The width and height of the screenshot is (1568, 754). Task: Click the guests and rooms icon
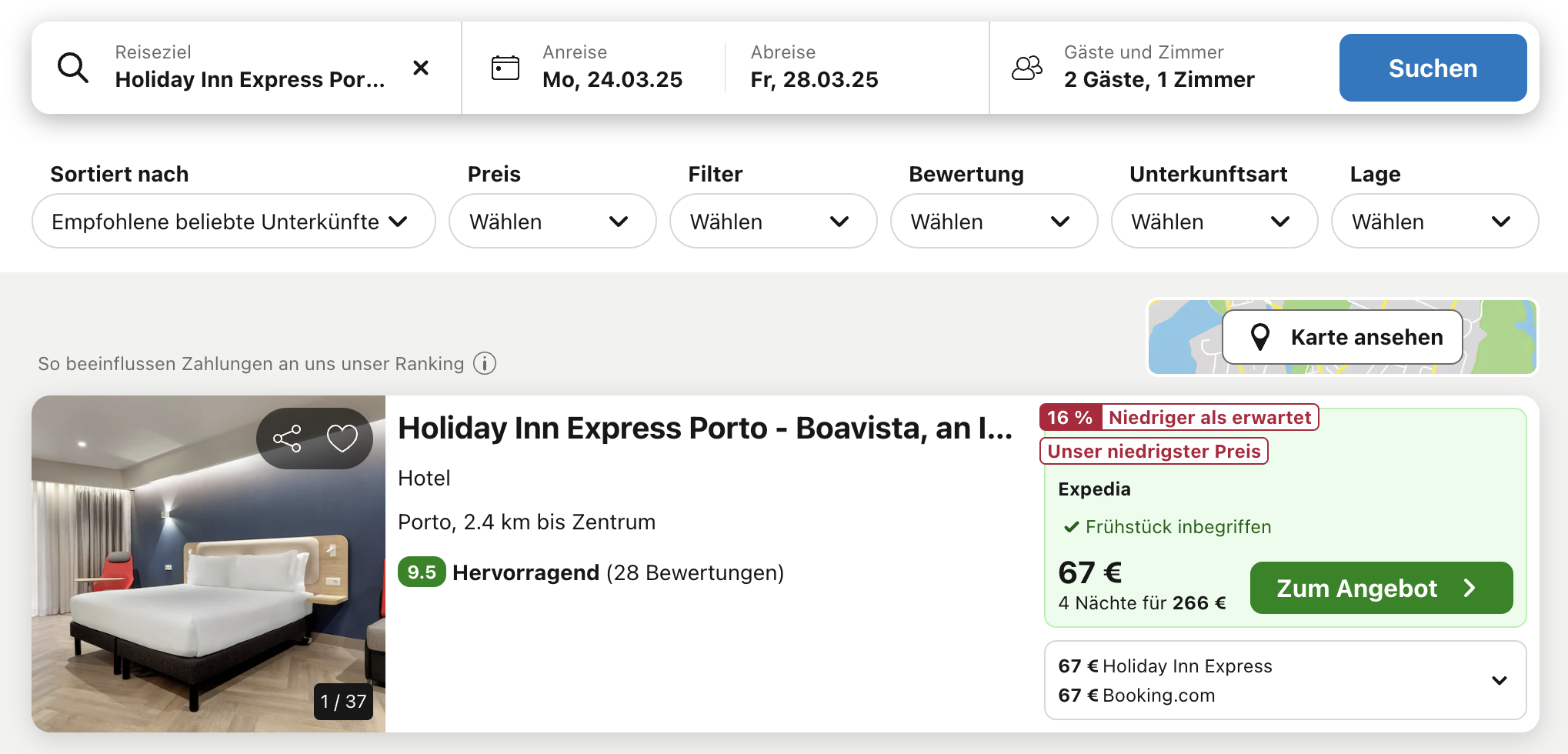pos(1027,68)
